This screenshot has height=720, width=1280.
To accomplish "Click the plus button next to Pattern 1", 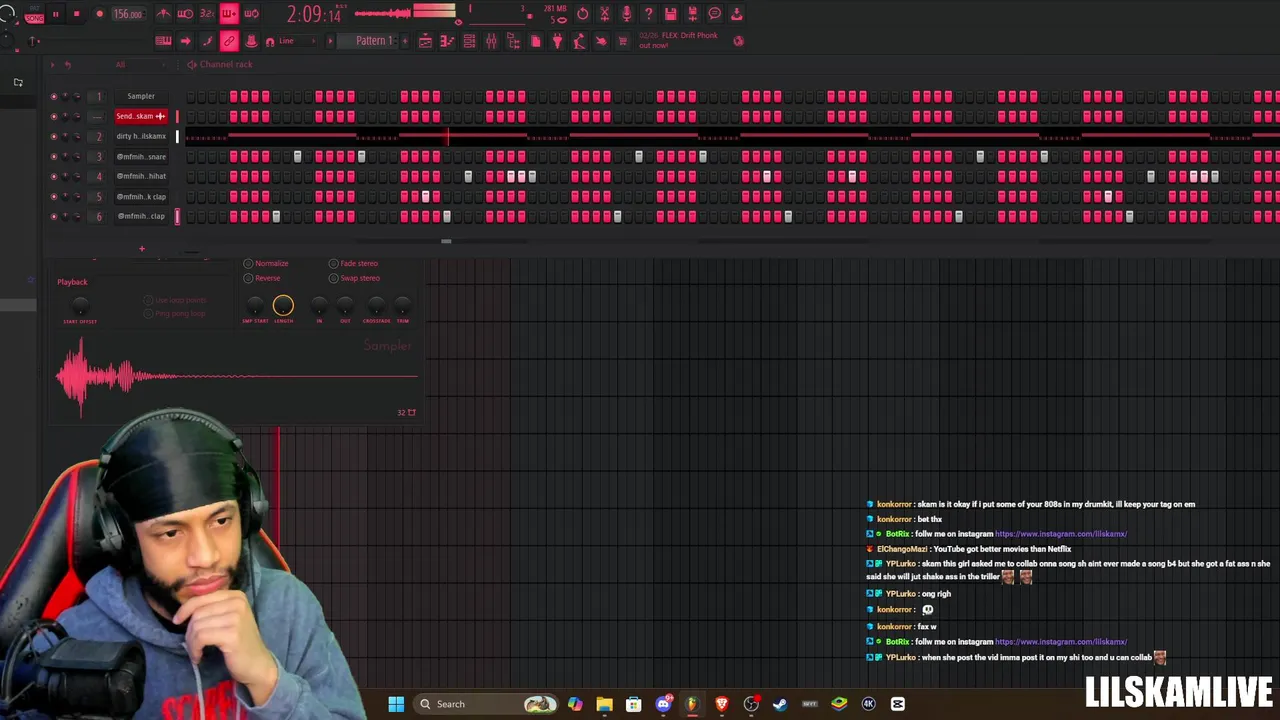I will (x=404, y=41).
